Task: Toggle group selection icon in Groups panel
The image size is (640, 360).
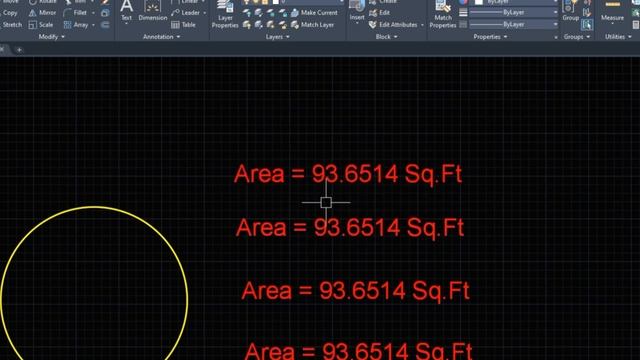Action: pyautogui.click(x=587, y=25)
